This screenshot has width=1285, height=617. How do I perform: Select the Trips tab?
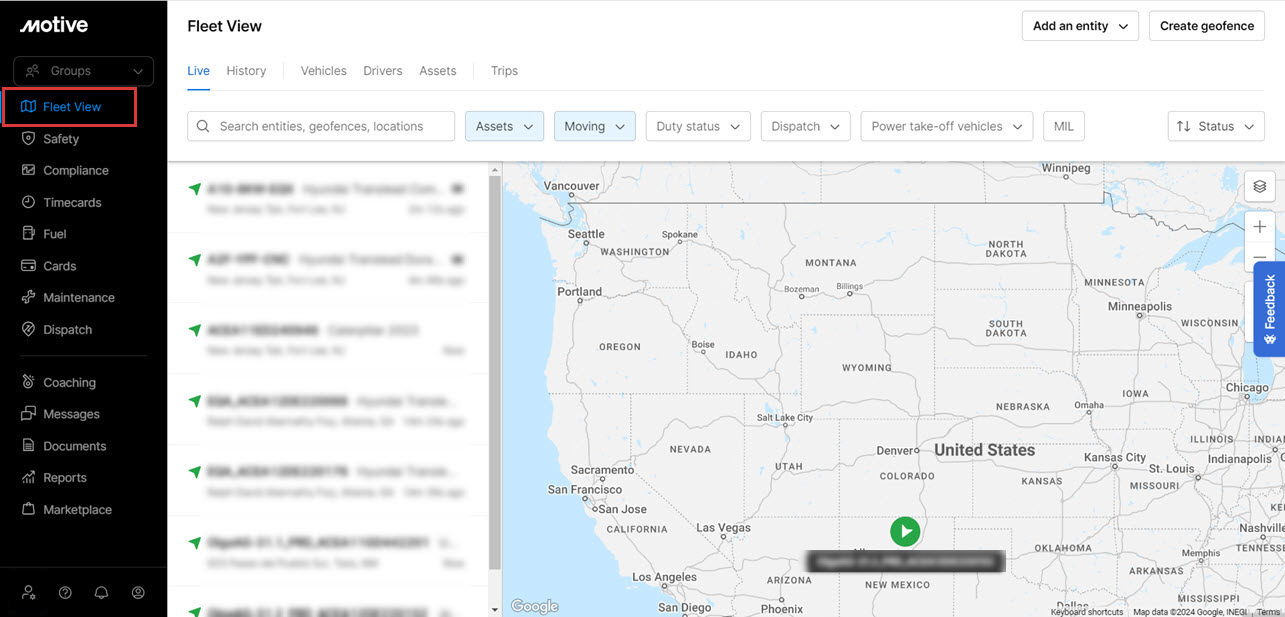504,71
